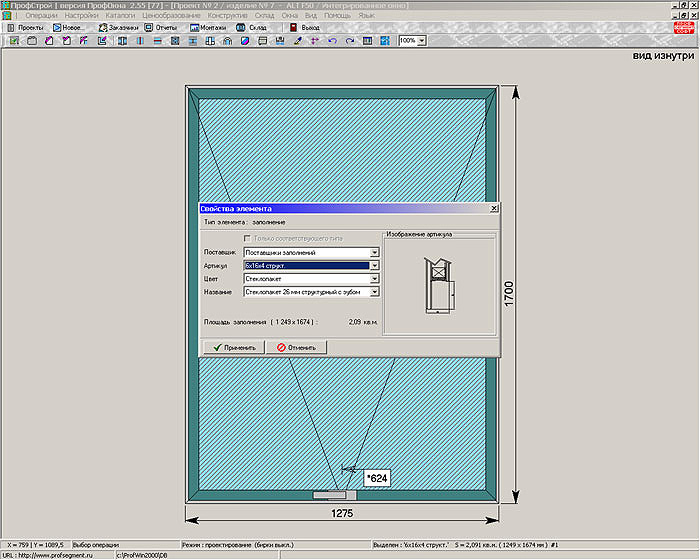
Task: Open the Каталоги menu
Action: pos(122,17)
